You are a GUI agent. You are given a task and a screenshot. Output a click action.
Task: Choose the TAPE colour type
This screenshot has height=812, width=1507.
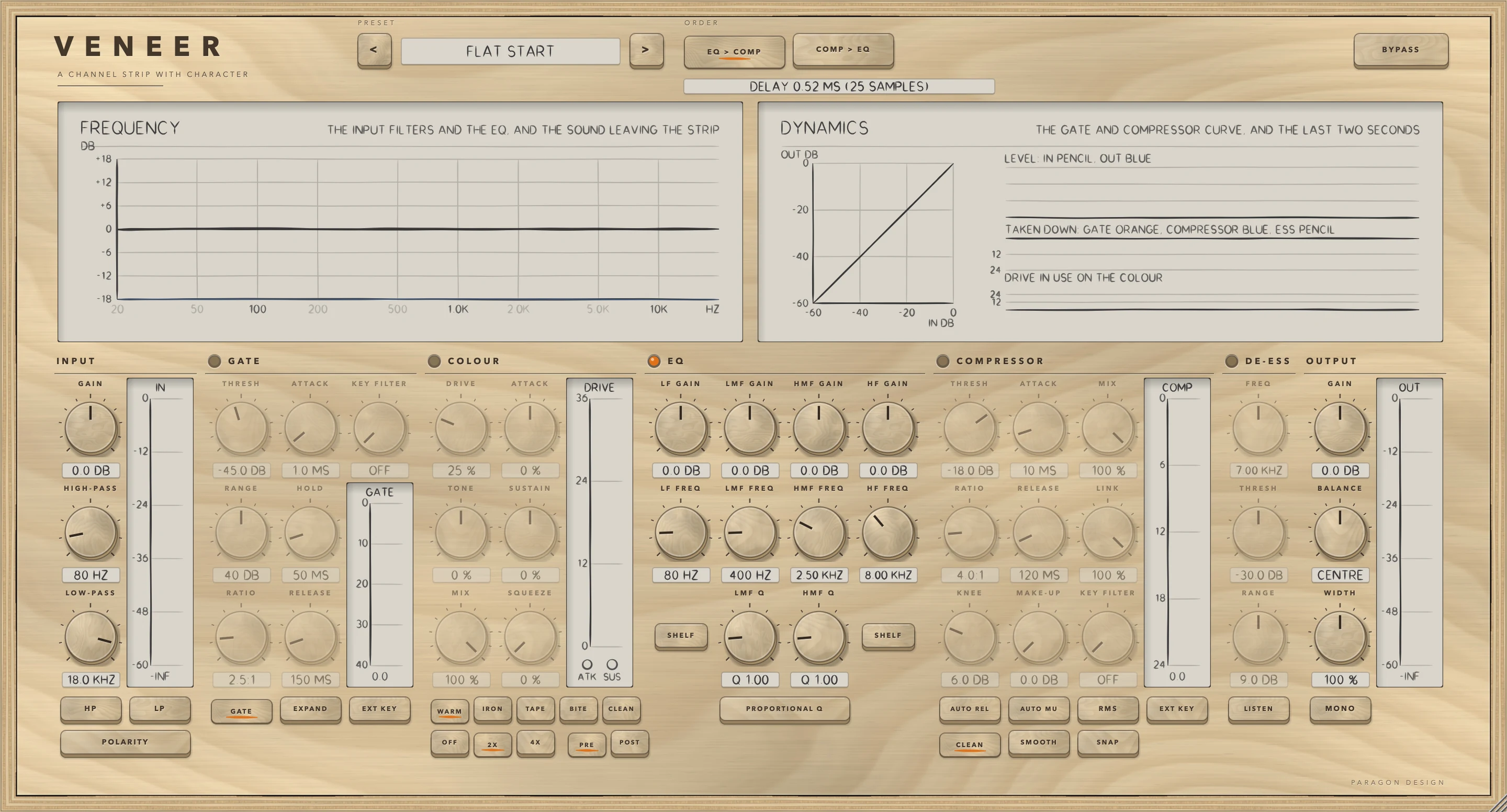pos(535,708)
